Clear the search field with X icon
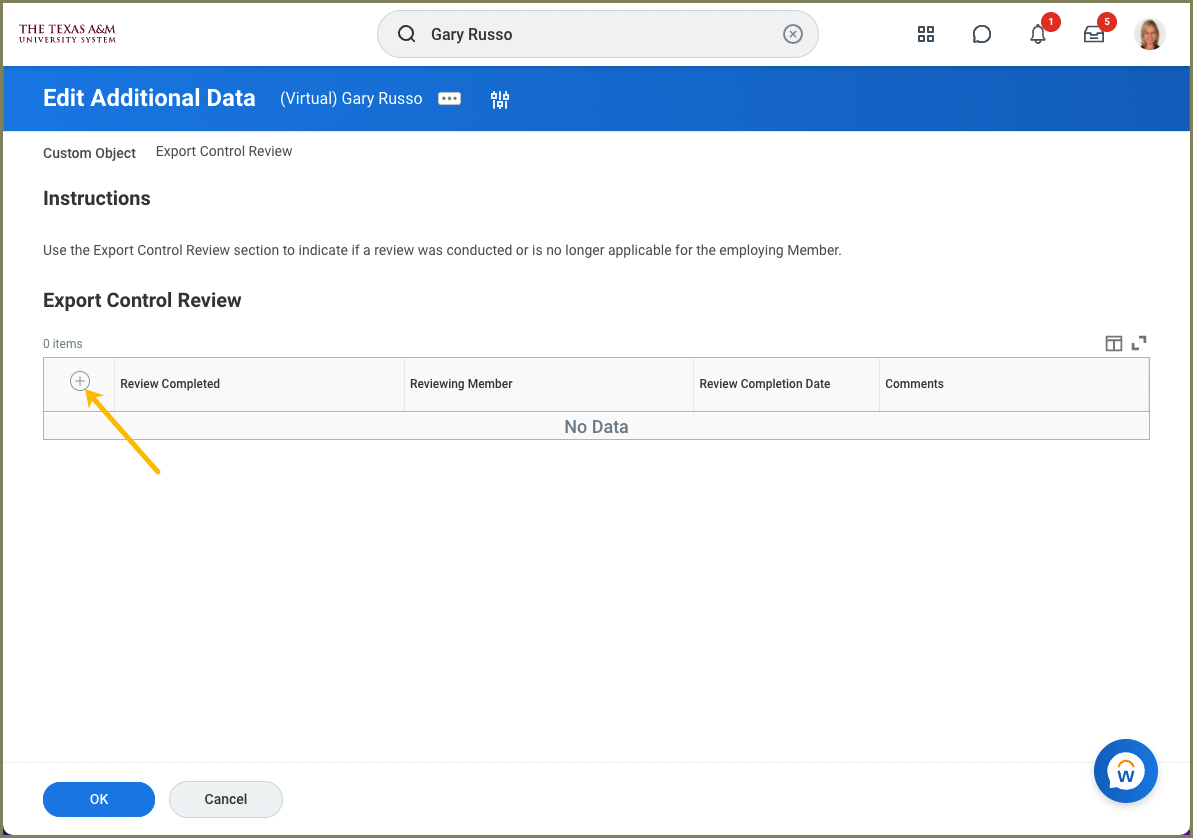Image resolution: width=1193 pixels, height=838 pixels. (792, 34)
